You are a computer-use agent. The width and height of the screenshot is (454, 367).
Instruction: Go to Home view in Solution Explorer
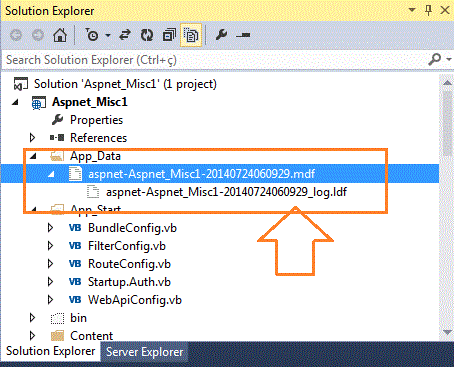pyautogui.click(x=60, y=35)
